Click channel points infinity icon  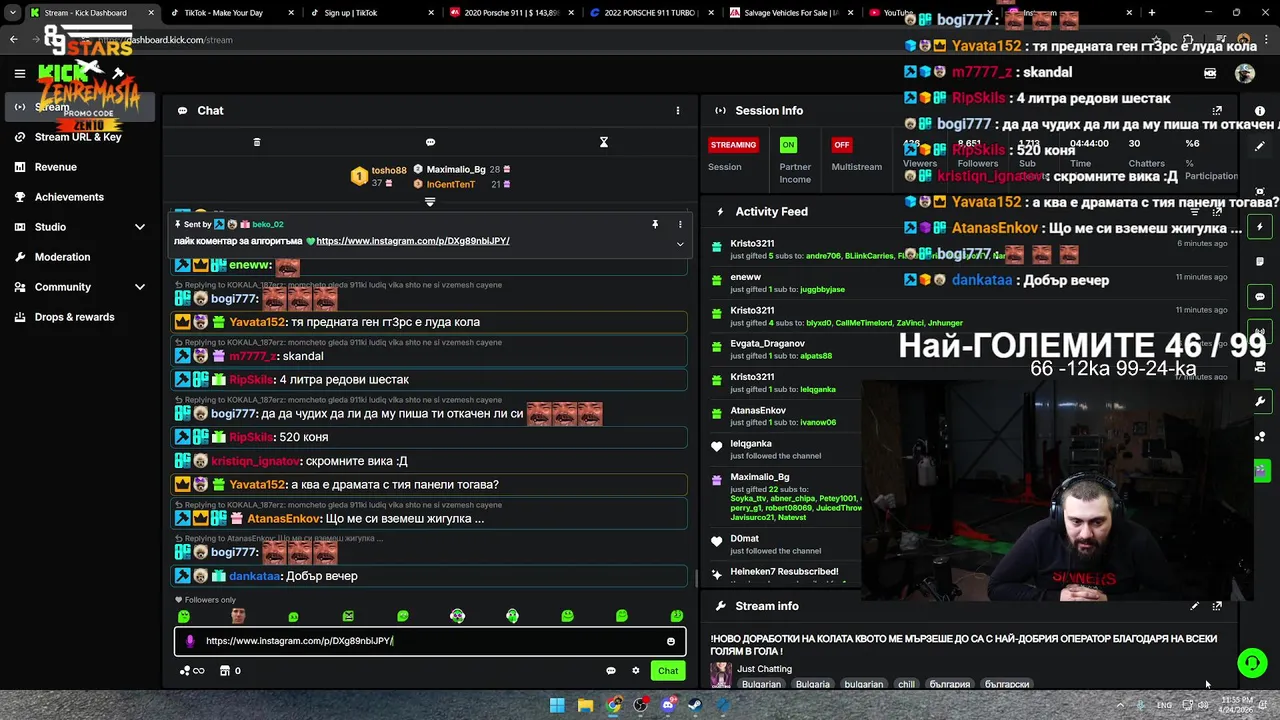click(x=192, y=671)
